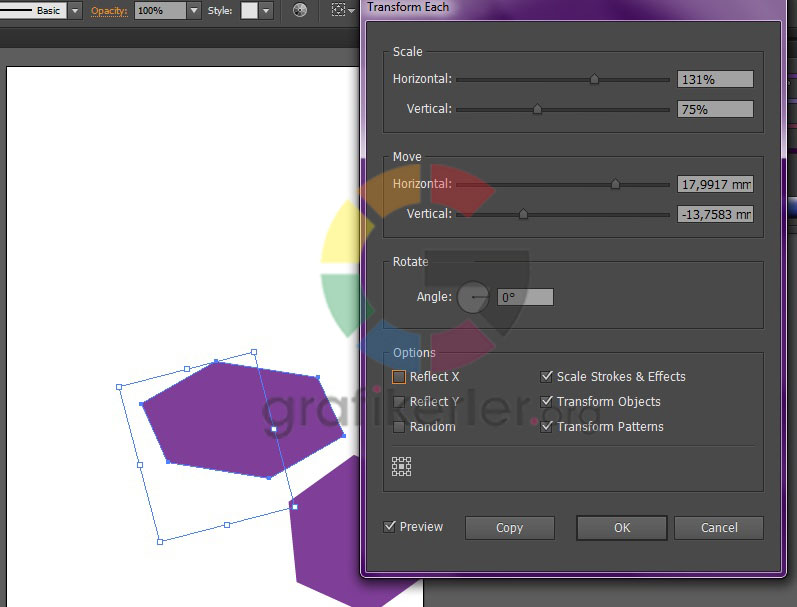Viewport: 797px width, 607px height.
Task: Click the recolor artwork wheel icon
Action: pyautogui.click(x=300, y=10)
